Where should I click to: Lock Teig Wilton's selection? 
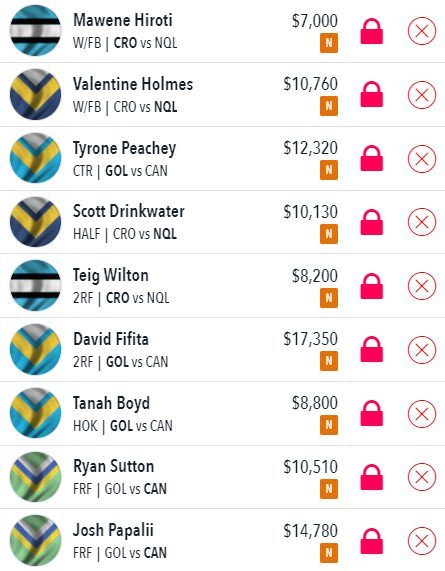click(371, 286)
